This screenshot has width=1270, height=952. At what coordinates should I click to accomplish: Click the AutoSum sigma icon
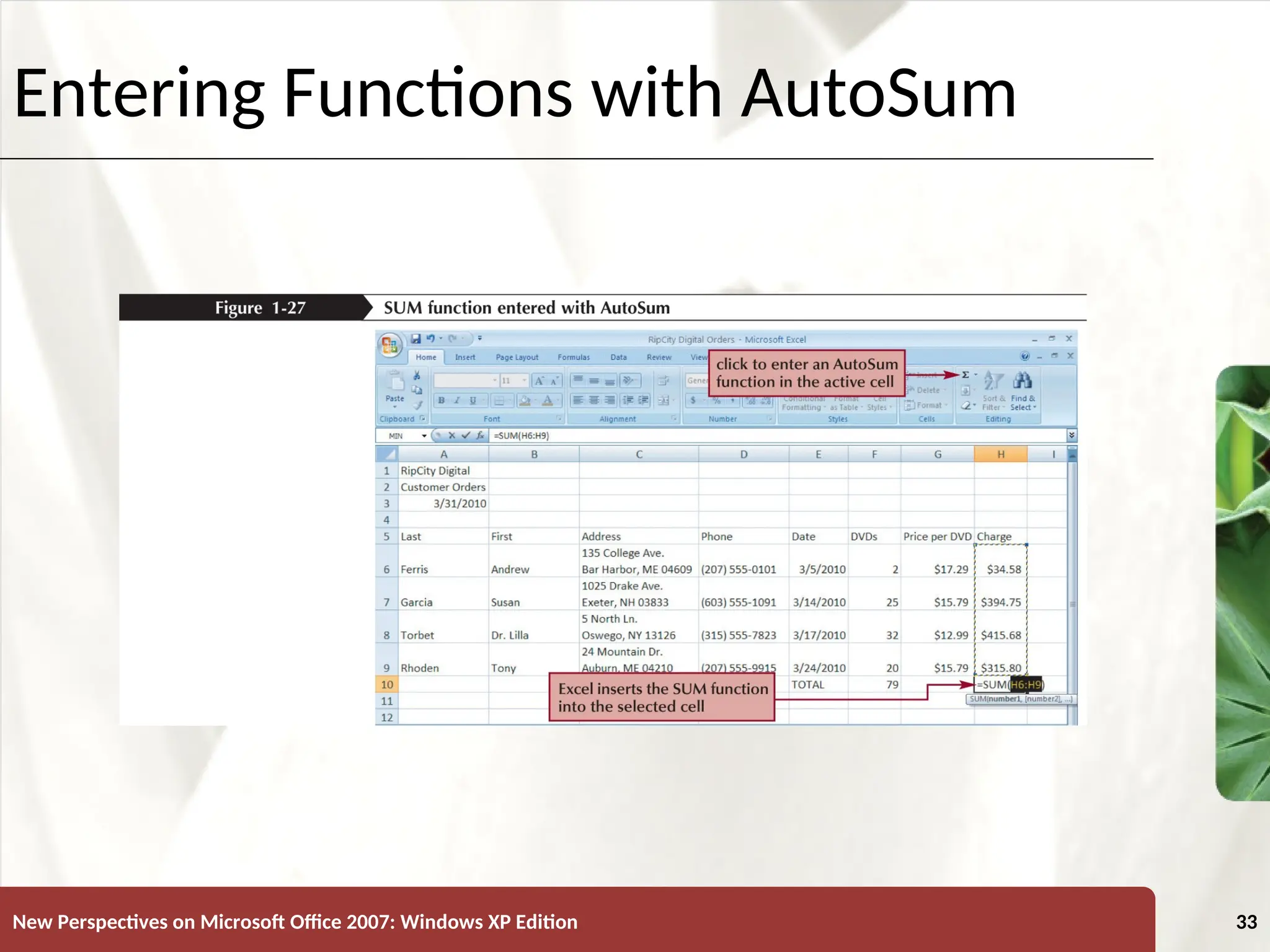(966, 374)
